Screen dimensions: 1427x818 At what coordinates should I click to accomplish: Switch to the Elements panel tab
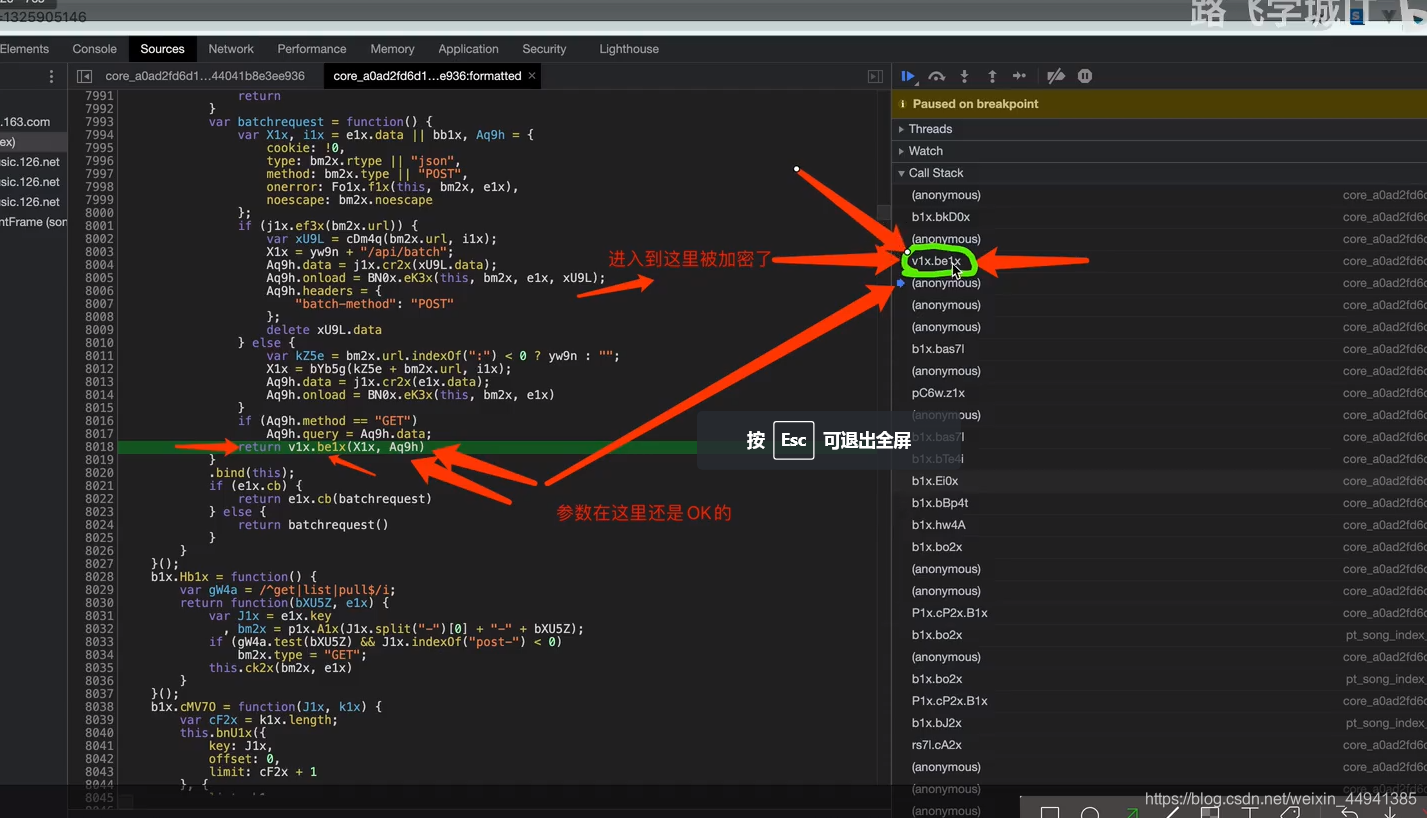point(24,49)
